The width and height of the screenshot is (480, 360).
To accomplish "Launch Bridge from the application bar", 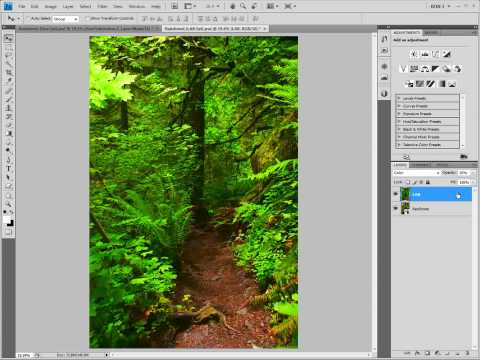I will (175, 6).
